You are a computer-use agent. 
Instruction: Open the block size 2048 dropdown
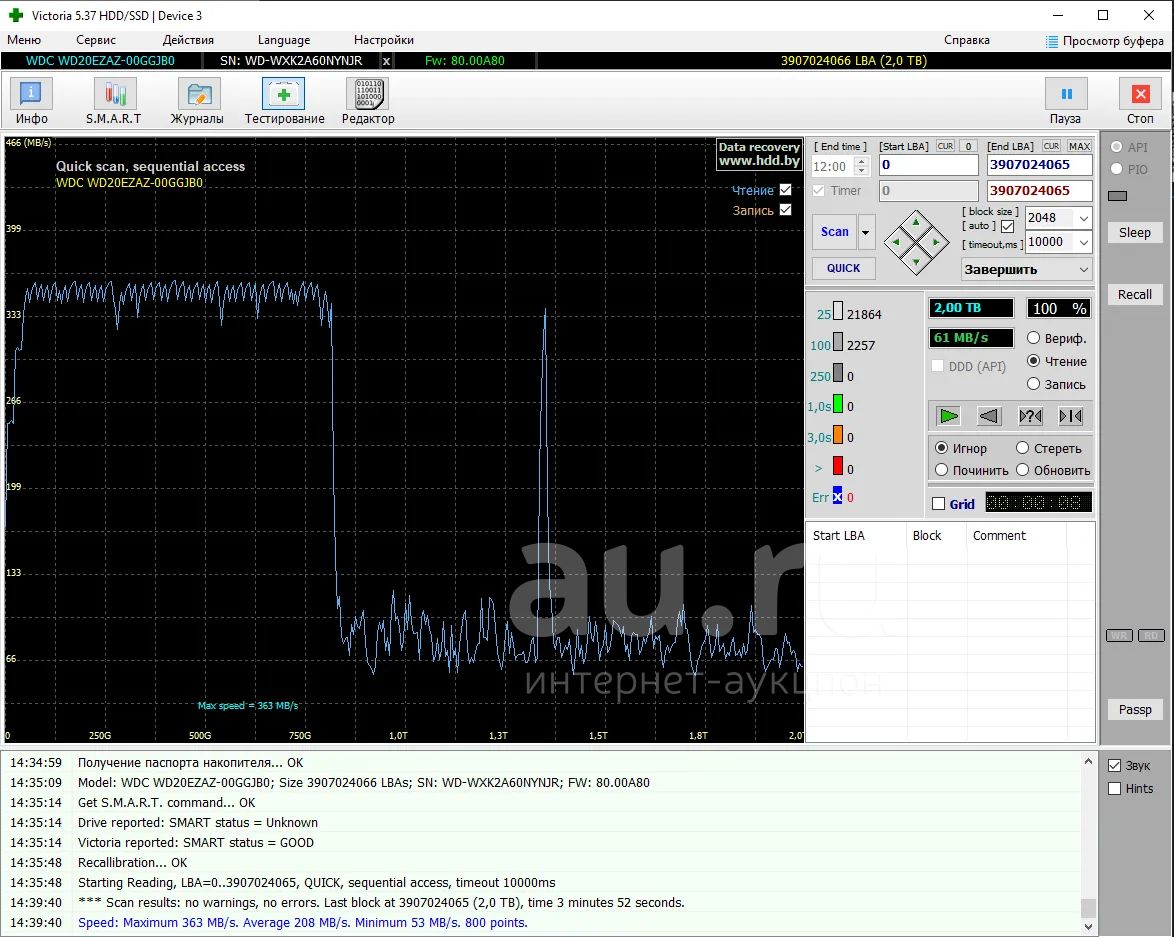click(1083, 218)
